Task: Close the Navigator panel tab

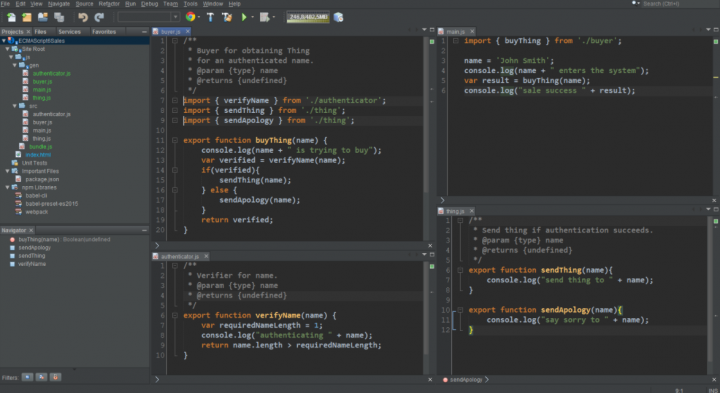Action: [31, 230]
